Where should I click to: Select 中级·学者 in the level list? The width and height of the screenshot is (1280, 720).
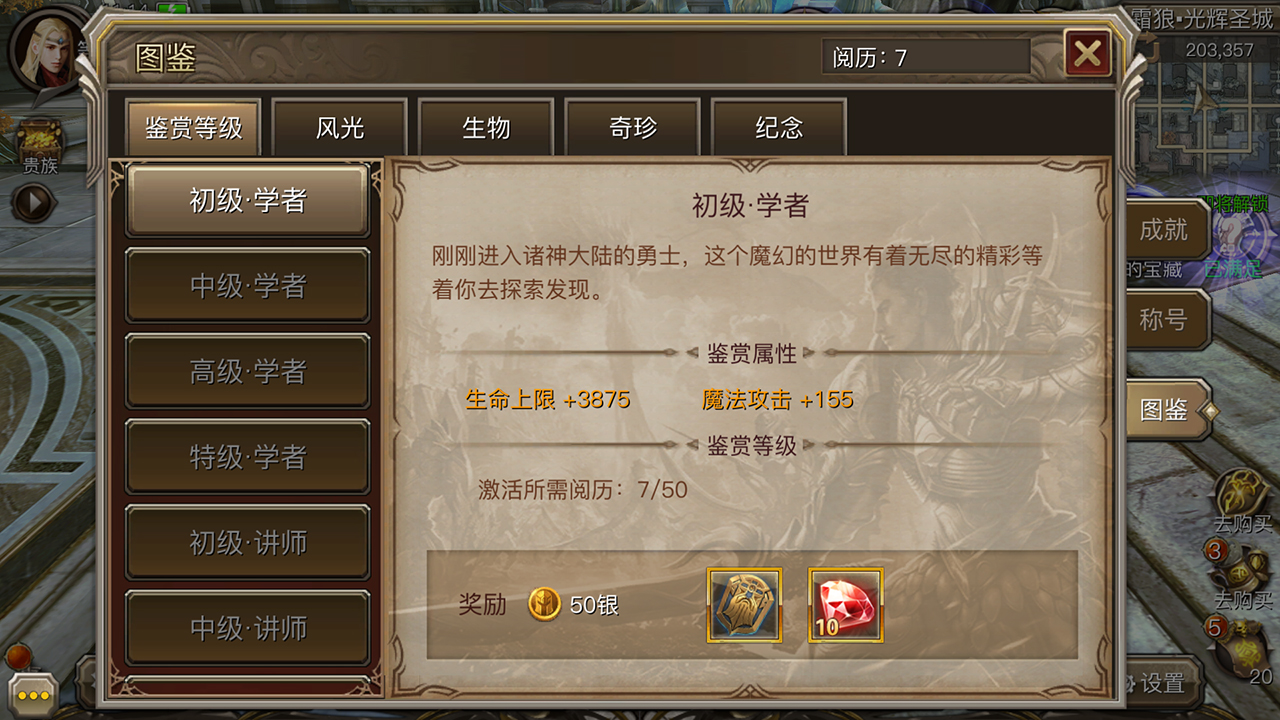248,286
